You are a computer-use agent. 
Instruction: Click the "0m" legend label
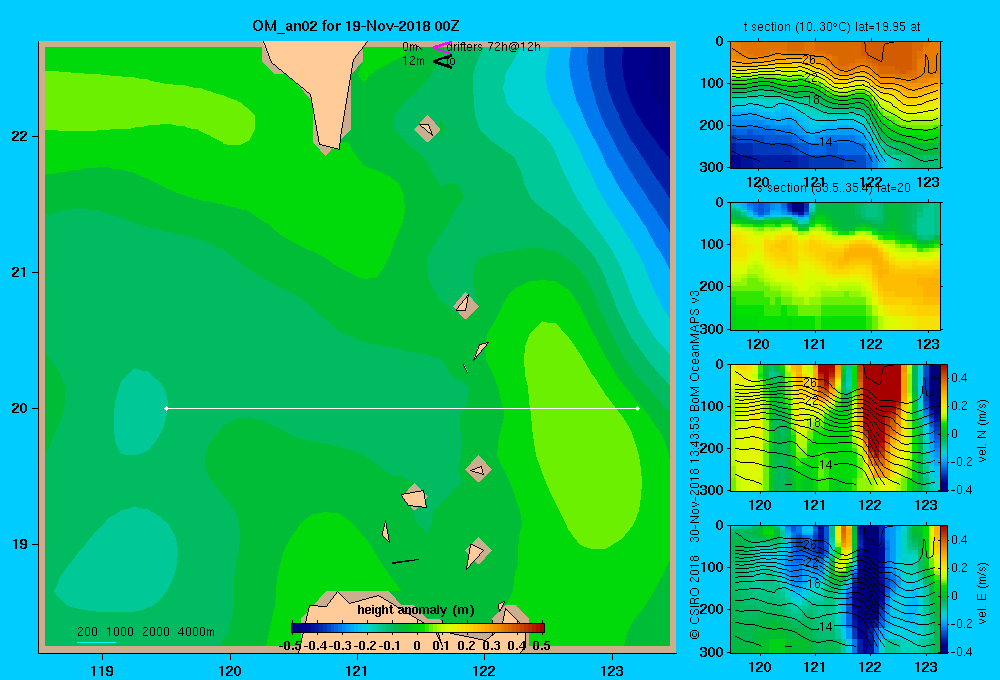[410, 47]
